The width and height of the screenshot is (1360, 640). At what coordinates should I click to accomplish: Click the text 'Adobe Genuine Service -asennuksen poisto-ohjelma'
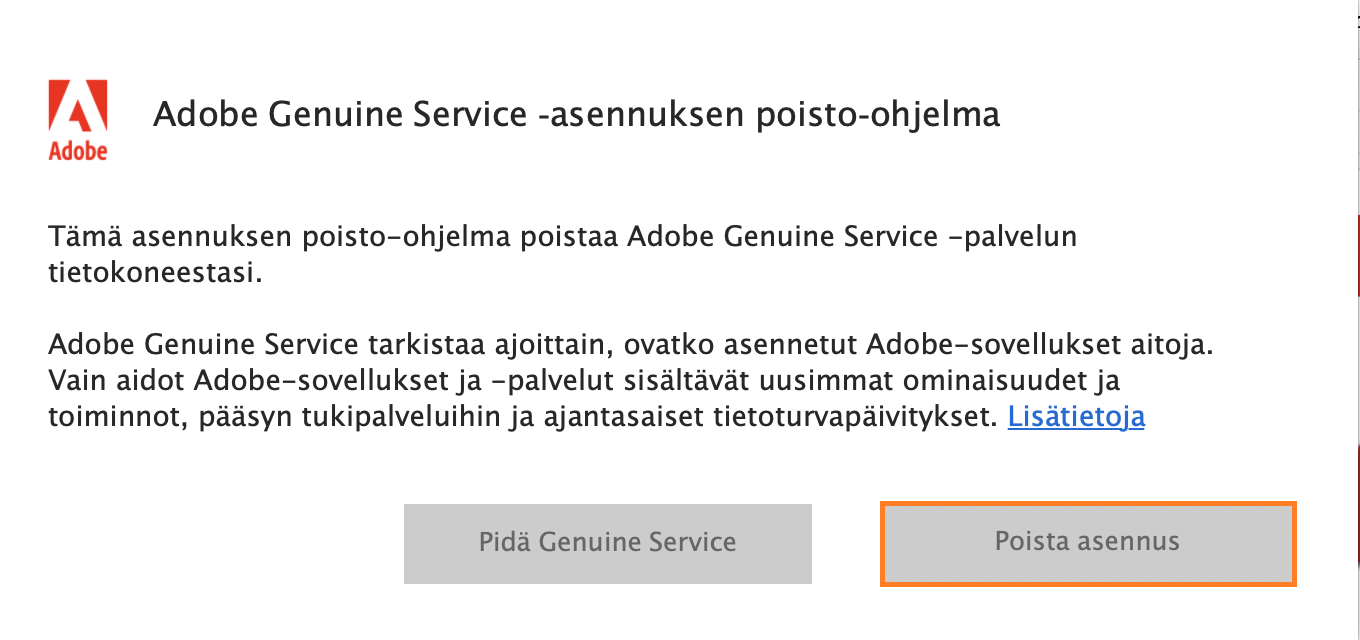pos(575,113)
